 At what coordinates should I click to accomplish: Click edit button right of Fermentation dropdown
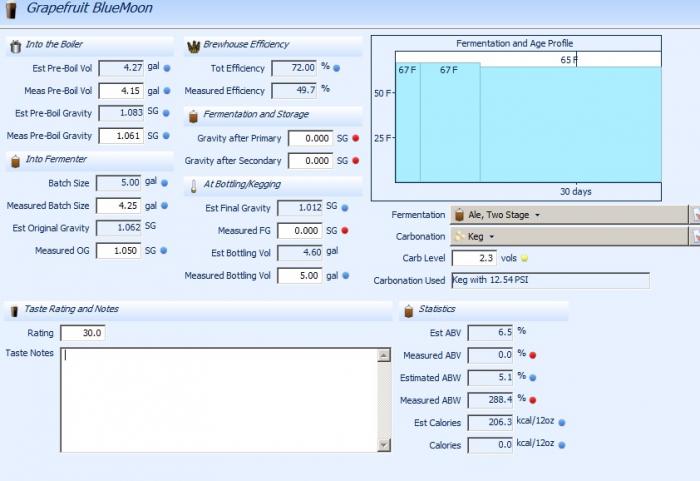pos(695,215)
